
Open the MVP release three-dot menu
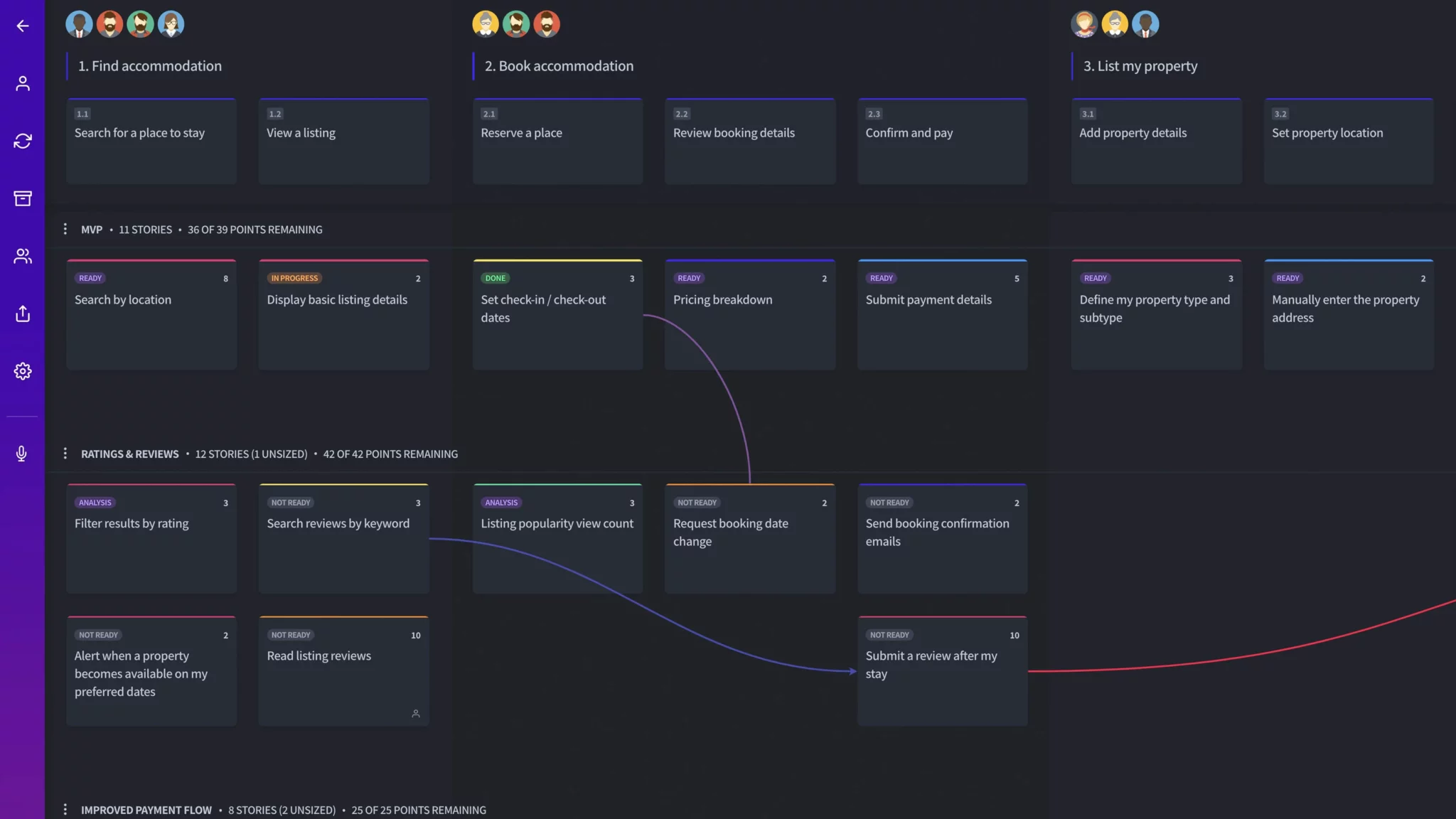[x=65, y=229]
